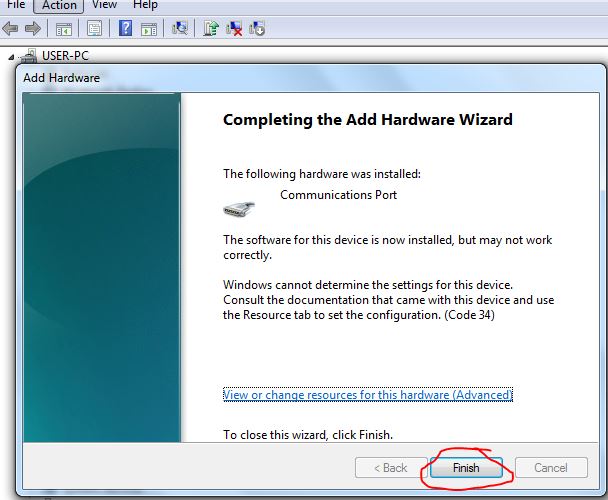
Task: Open the Action menu
Action: [59, 5]
